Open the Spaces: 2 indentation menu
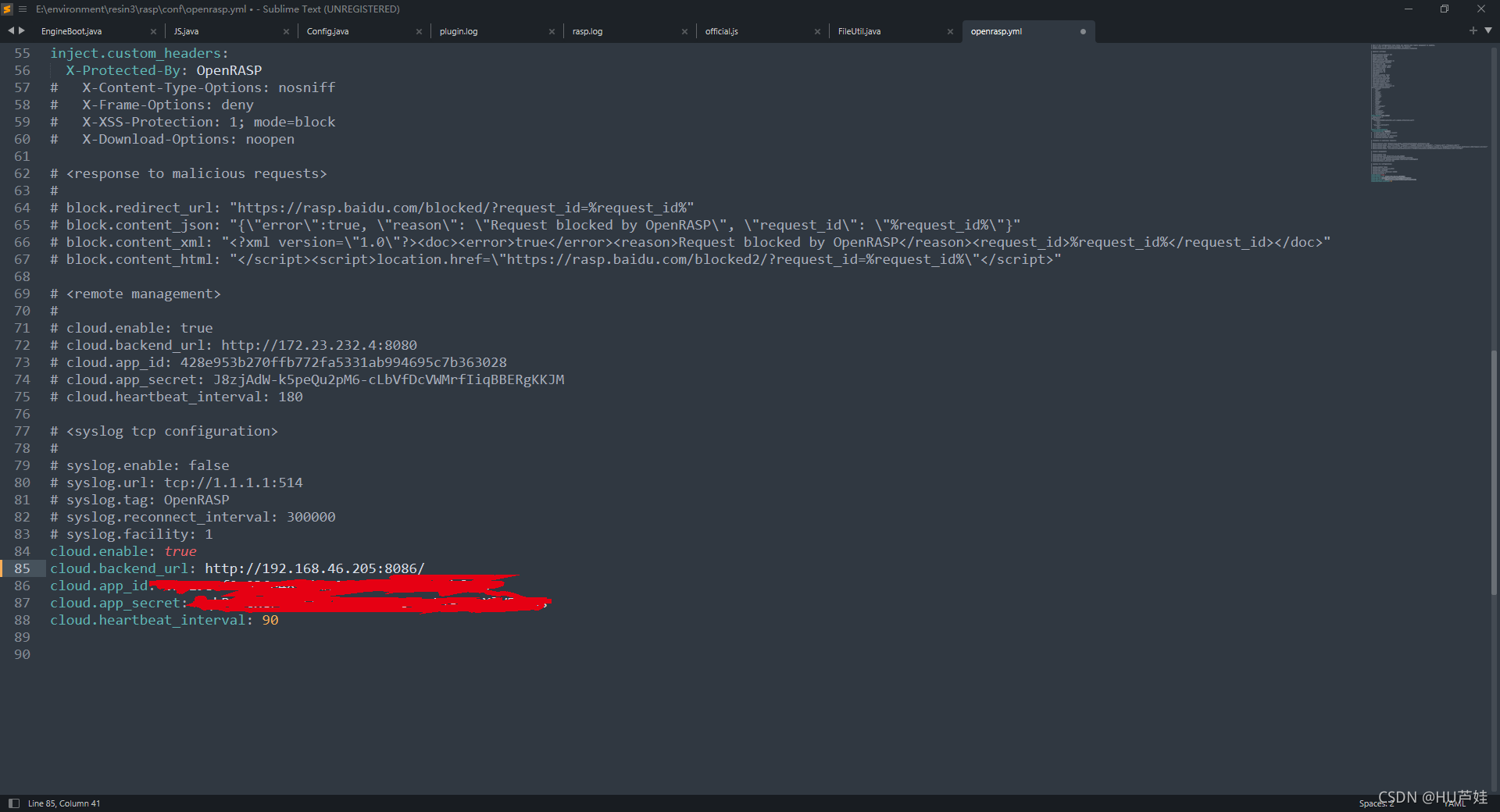 point(1376,803)
